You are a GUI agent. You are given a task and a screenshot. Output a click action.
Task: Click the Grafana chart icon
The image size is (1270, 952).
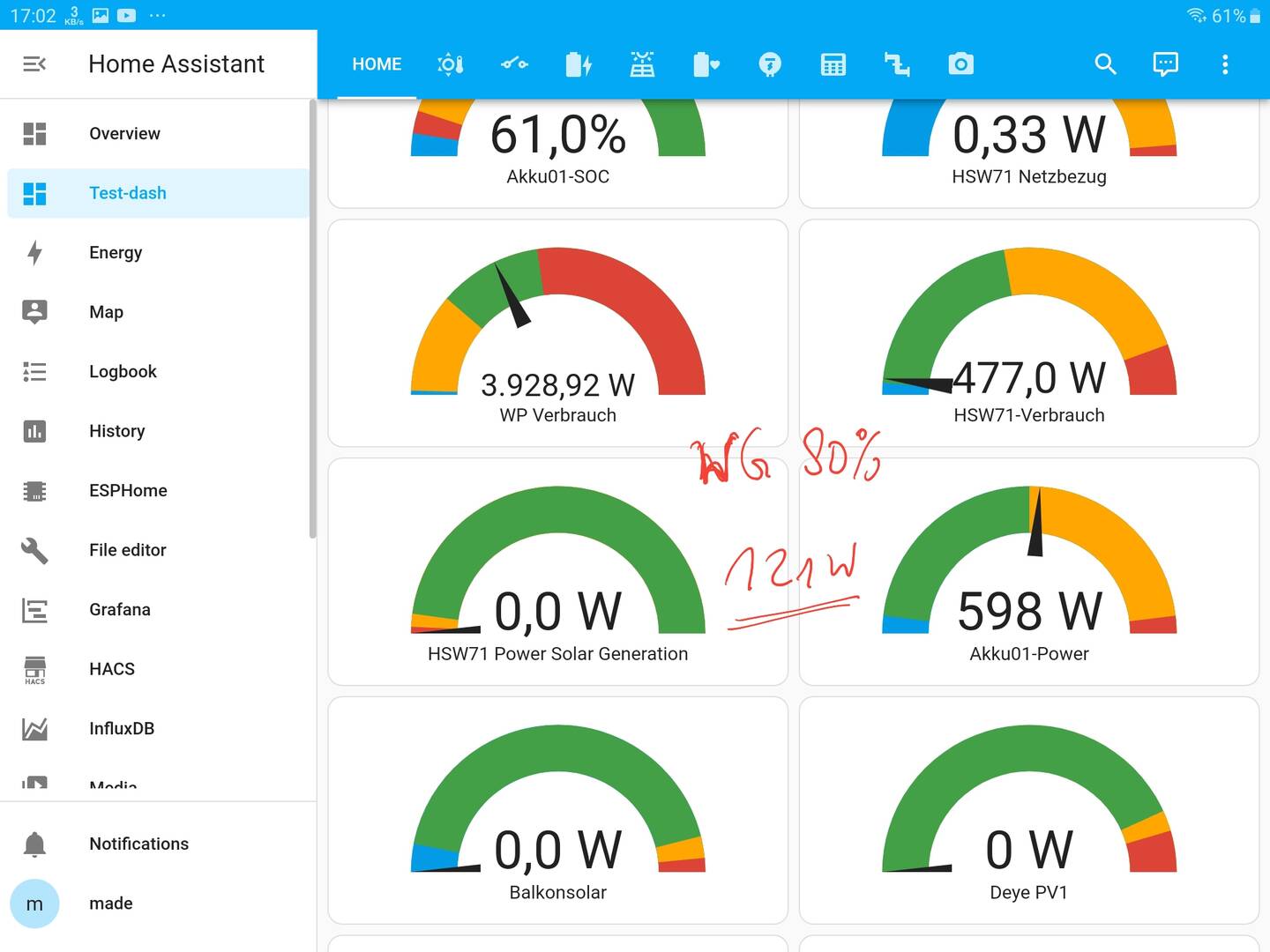(x=34, y=609)
